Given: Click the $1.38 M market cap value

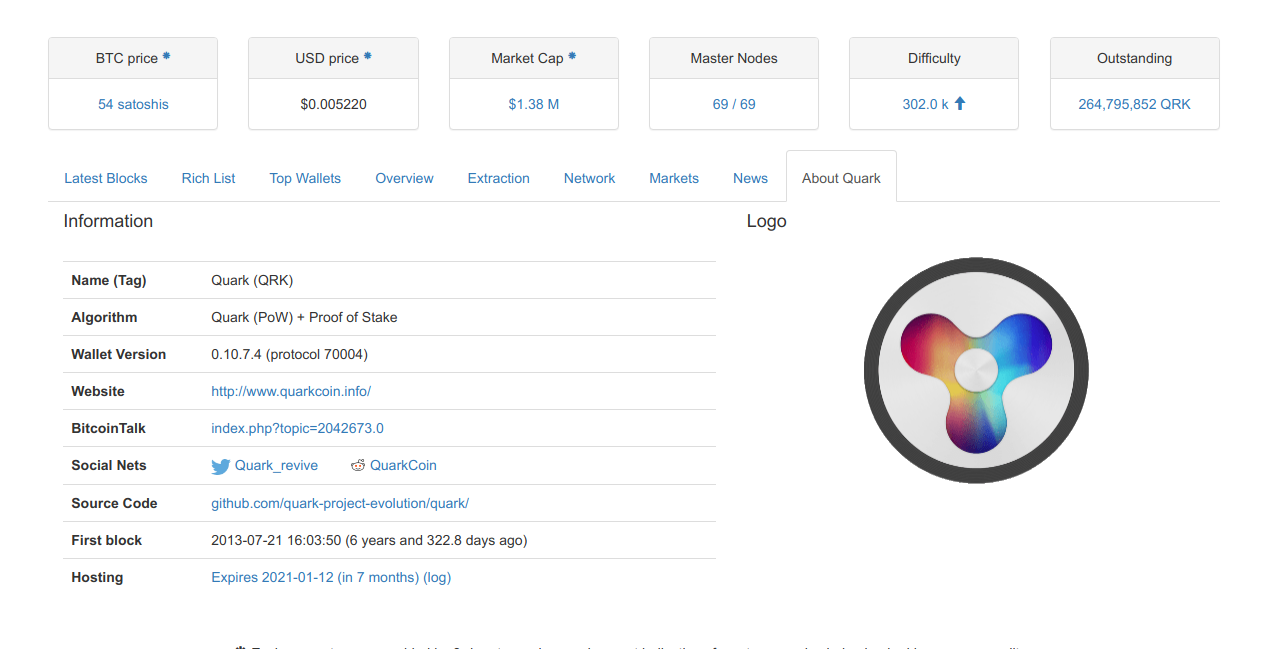Looking at the screenshot, I should click(x=533, y=104).
